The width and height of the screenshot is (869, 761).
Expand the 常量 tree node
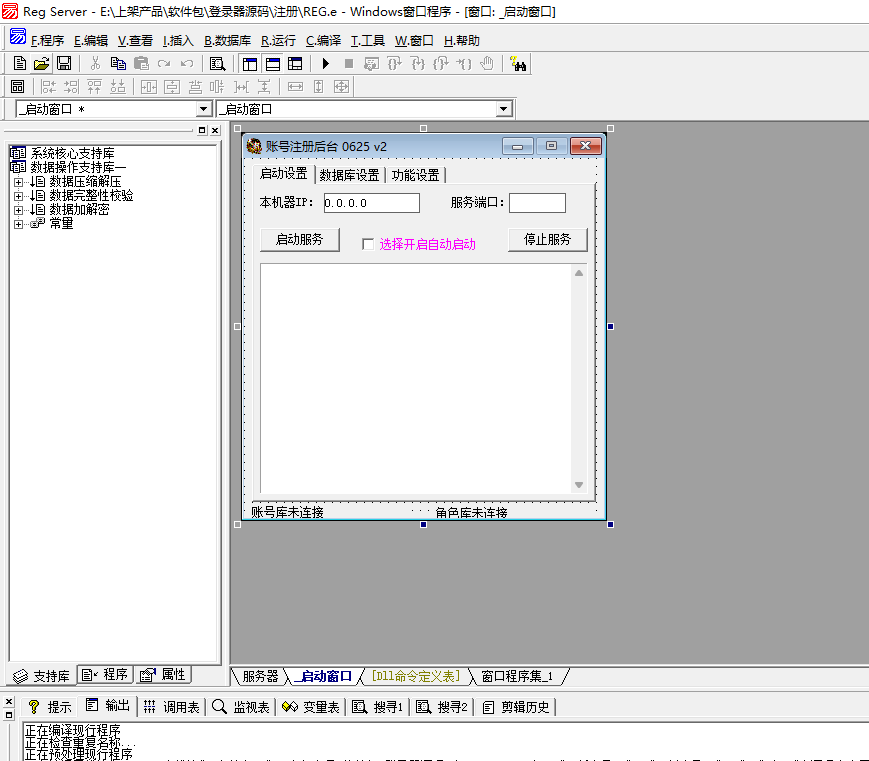(x=18, y=224)
